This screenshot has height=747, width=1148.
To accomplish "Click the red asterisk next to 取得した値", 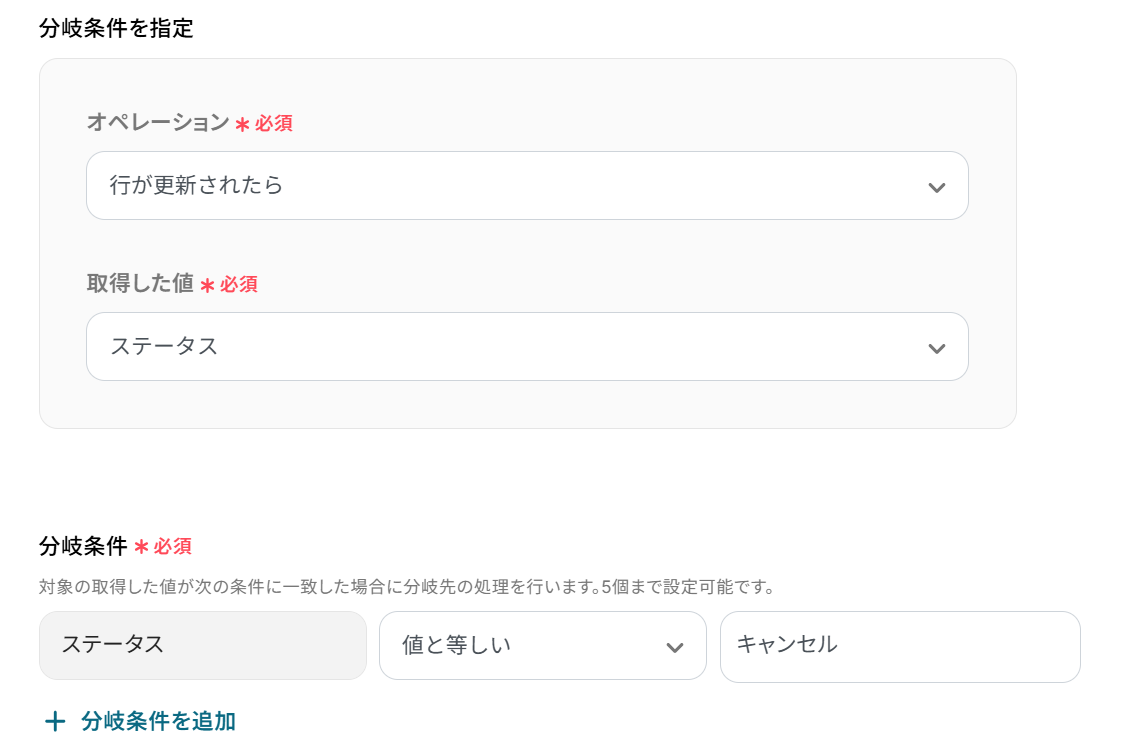I will [x=207, y=285].
